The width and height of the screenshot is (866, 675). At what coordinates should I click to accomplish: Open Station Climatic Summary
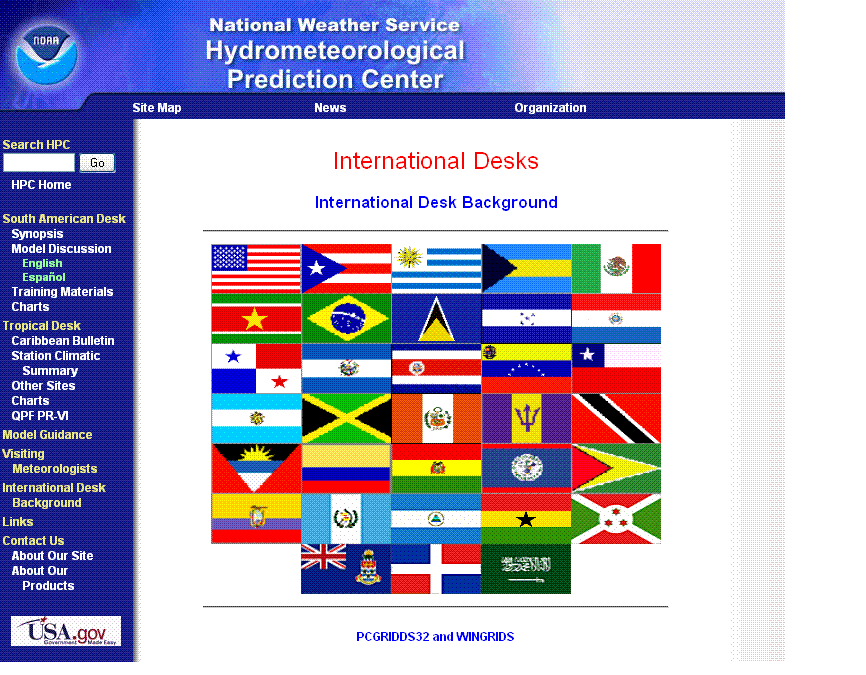56,363
